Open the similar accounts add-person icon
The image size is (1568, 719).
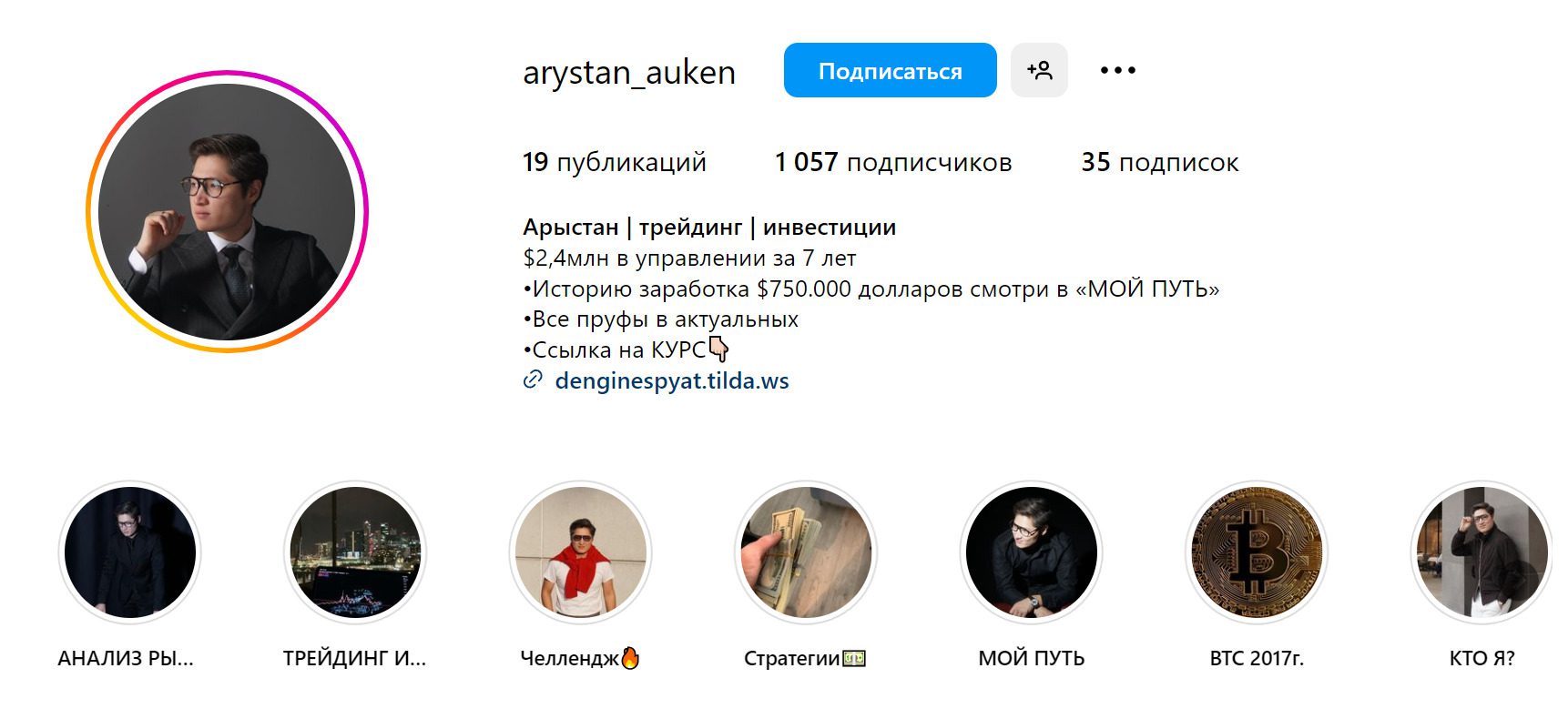(1039, 70)
